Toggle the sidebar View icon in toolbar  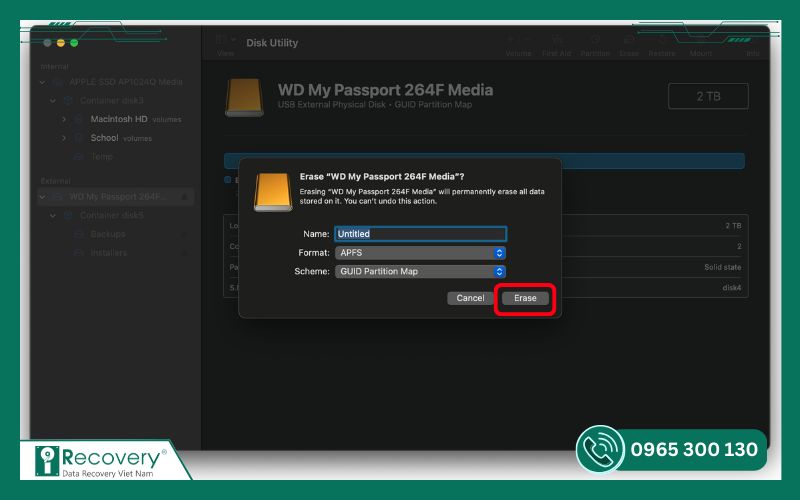(x=220, y=39)
